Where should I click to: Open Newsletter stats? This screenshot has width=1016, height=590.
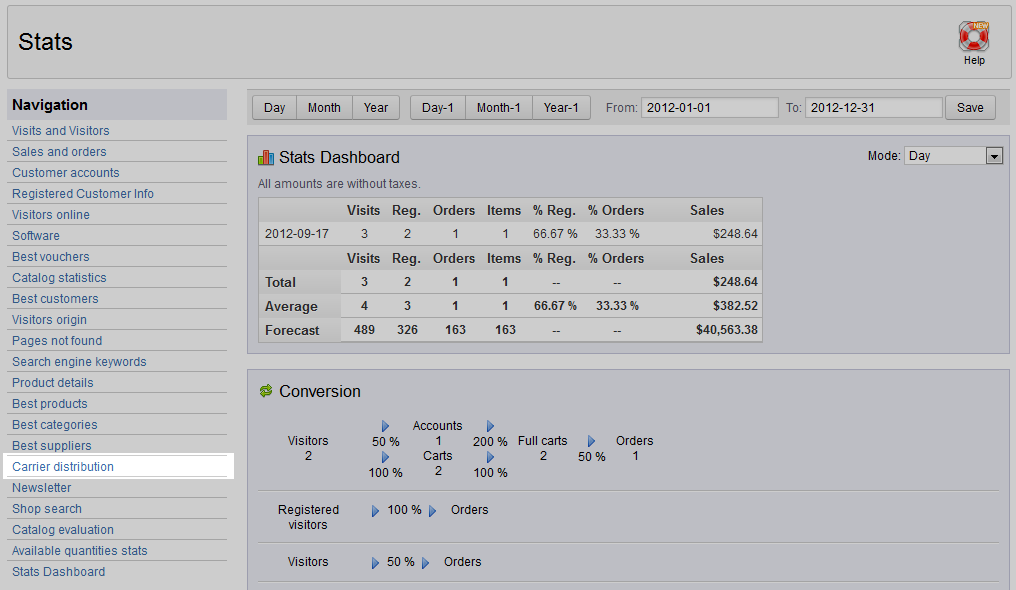click(x=41, y=488)
